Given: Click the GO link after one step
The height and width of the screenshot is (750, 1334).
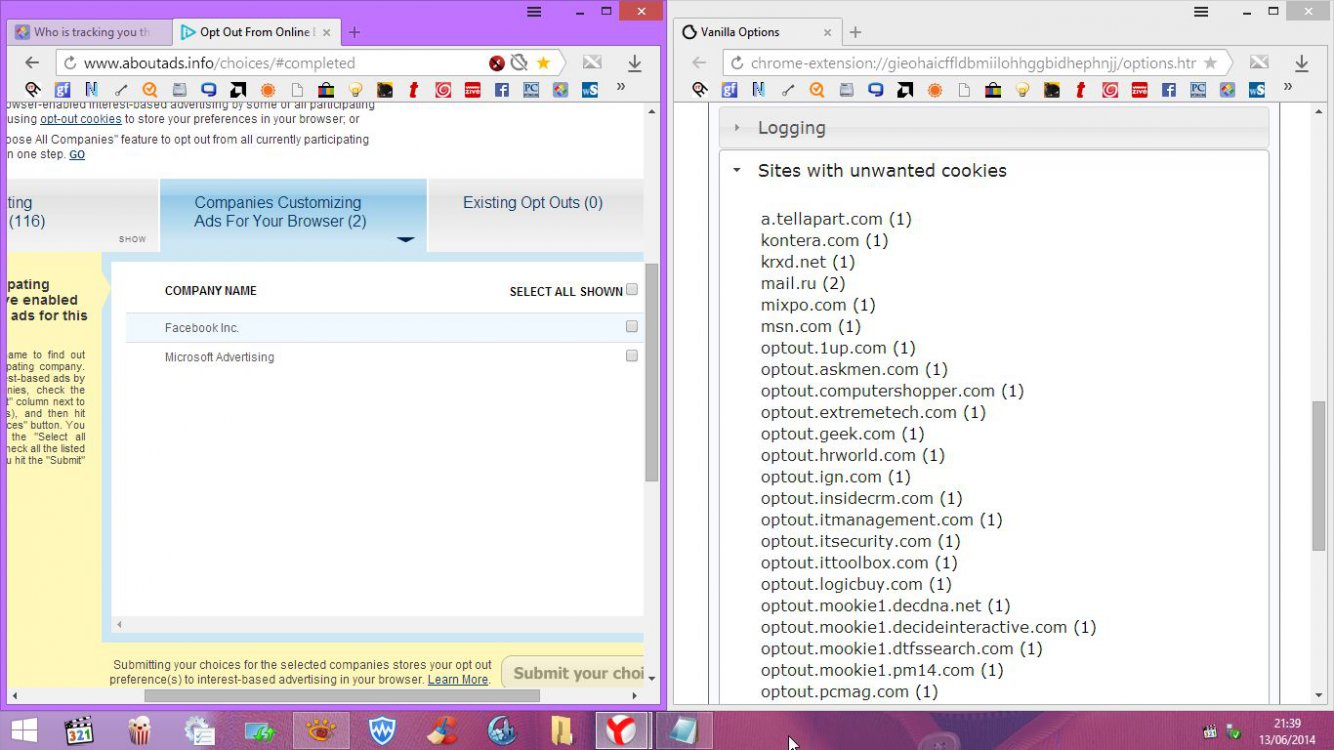Looking at the screenshot, I should pos(77,155).
